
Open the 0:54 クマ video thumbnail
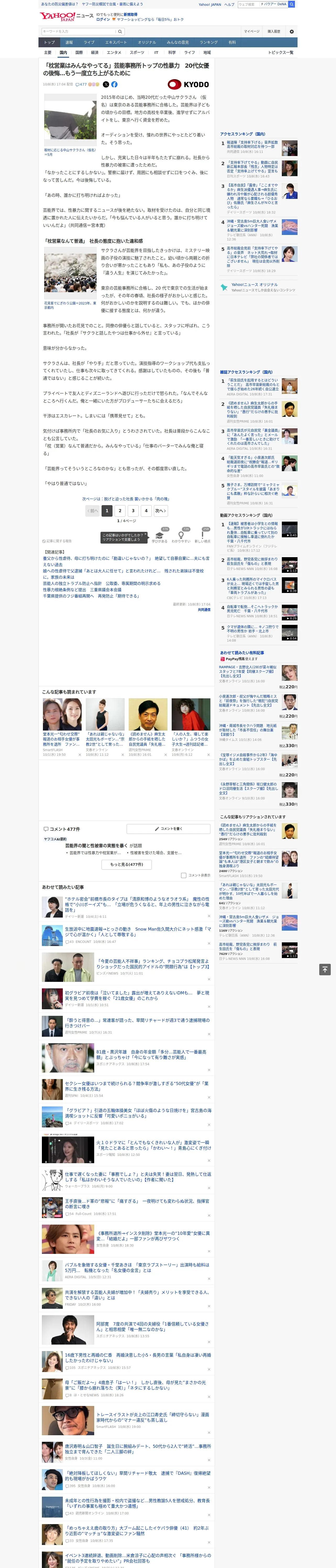[290, 632]
